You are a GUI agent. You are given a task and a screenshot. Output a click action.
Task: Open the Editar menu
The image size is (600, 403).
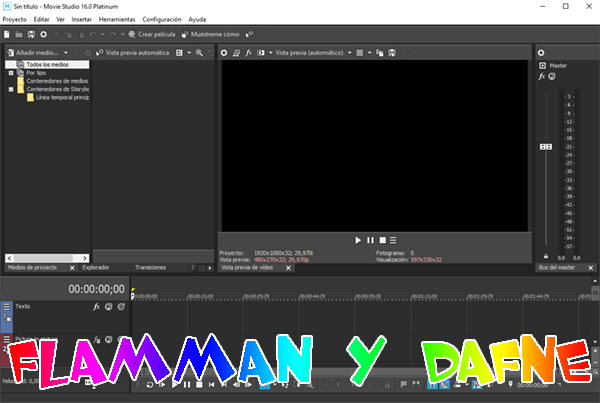tap(41, 19)
